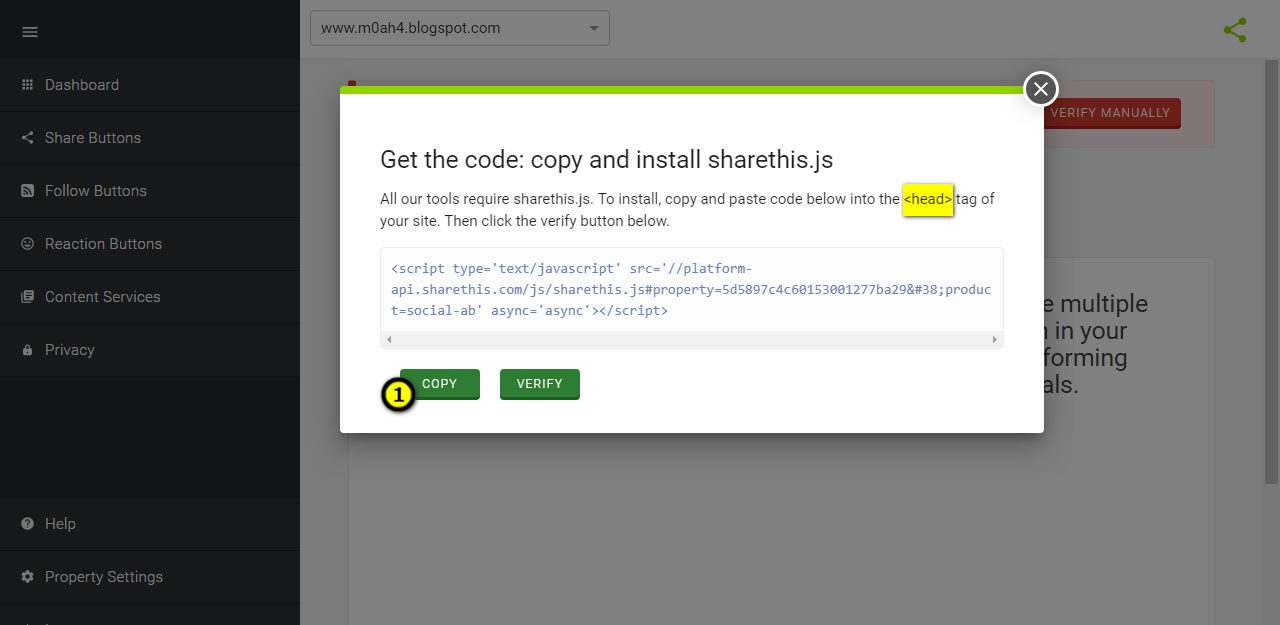1280x625 pixels.
Task: Click the Help question mark icon
Action: pyautogui.click(x=27, y=524)
